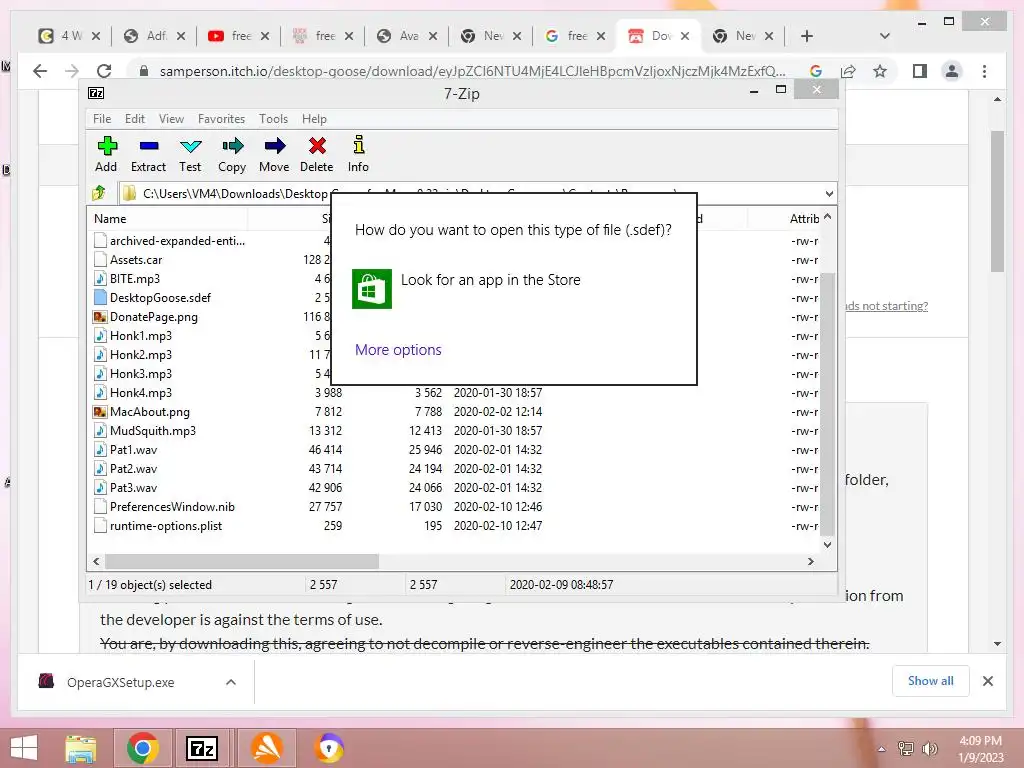This screenshot has height=768, width=1024.
Task: Click the Chrome share page icon
Action: [x=848, y=71]
